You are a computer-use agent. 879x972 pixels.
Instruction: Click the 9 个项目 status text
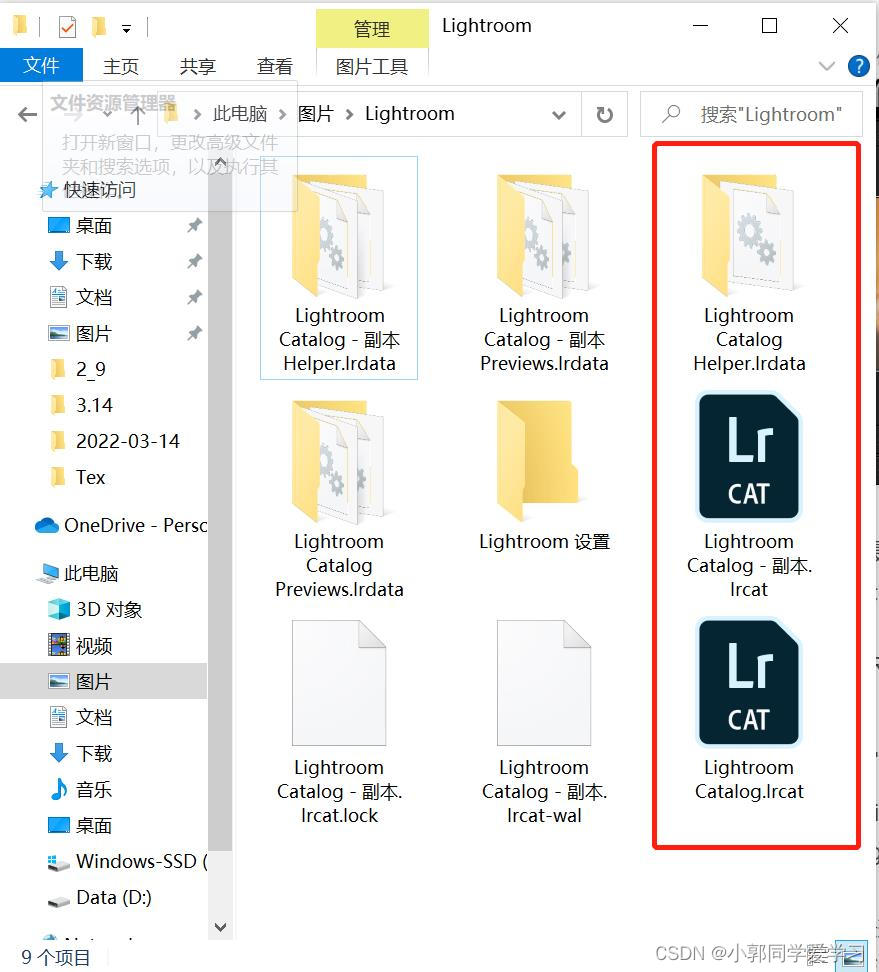tap(56, 957)
